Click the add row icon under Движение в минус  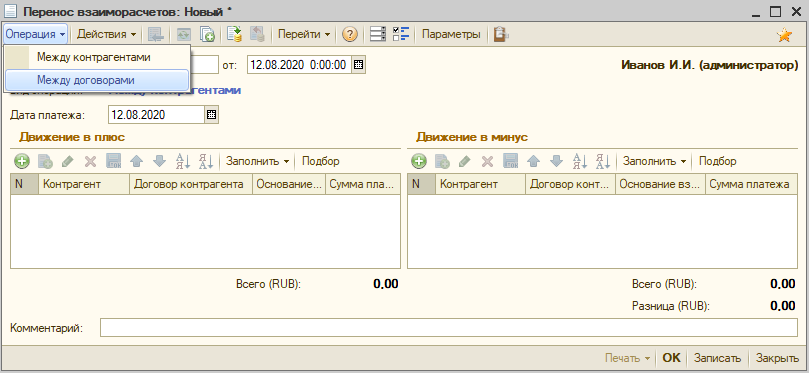(418, 161)
